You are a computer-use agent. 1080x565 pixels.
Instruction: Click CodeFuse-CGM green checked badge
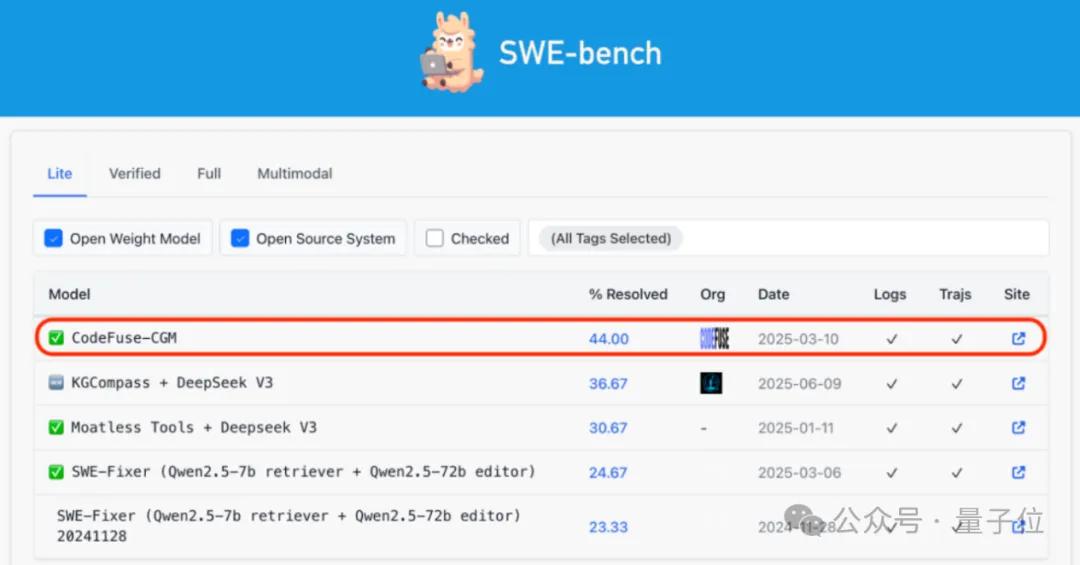coord(56,339)
